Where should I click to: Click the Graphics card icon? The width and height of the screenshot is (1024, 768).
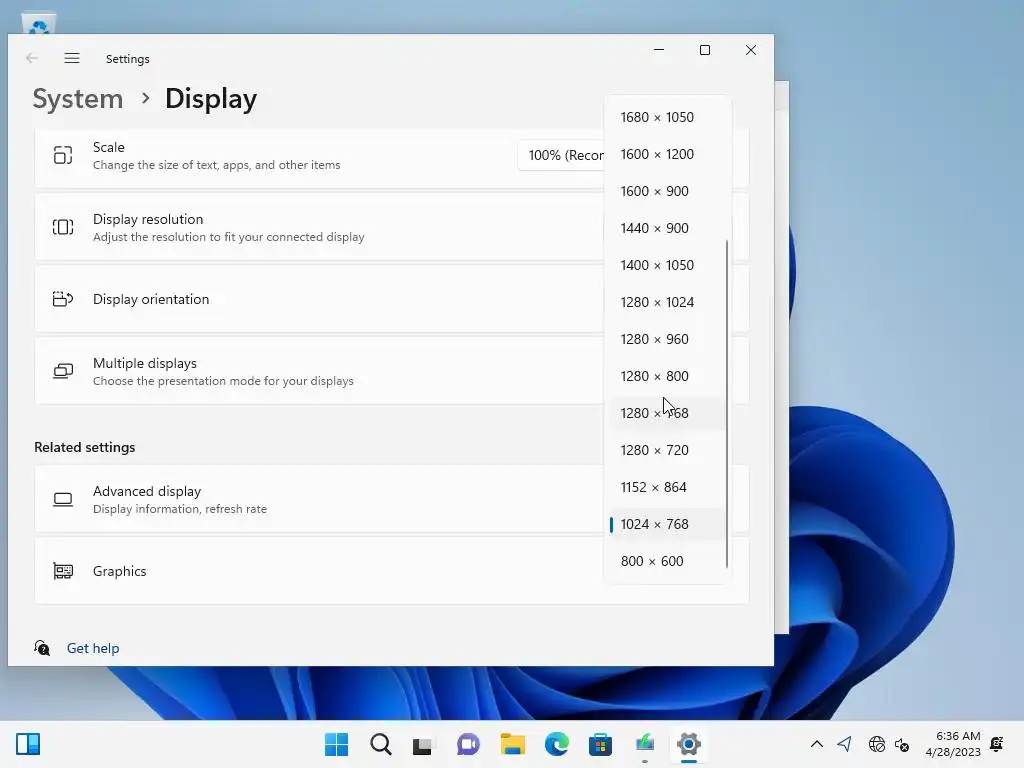pyautogui.click(x=63, y=571)
